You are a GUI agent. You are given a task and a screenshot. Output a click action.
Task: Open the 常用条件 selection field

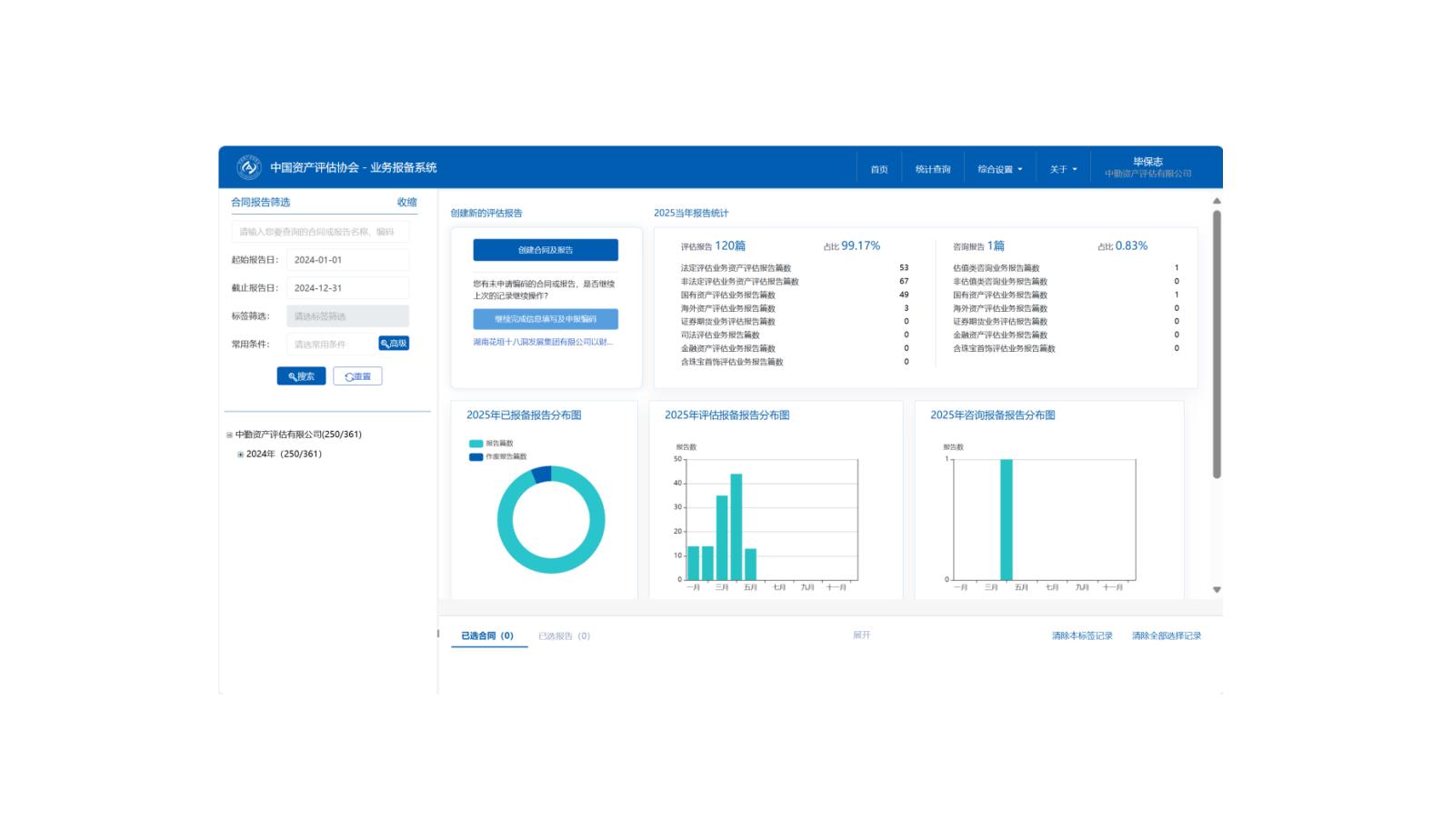pos(331,345)
